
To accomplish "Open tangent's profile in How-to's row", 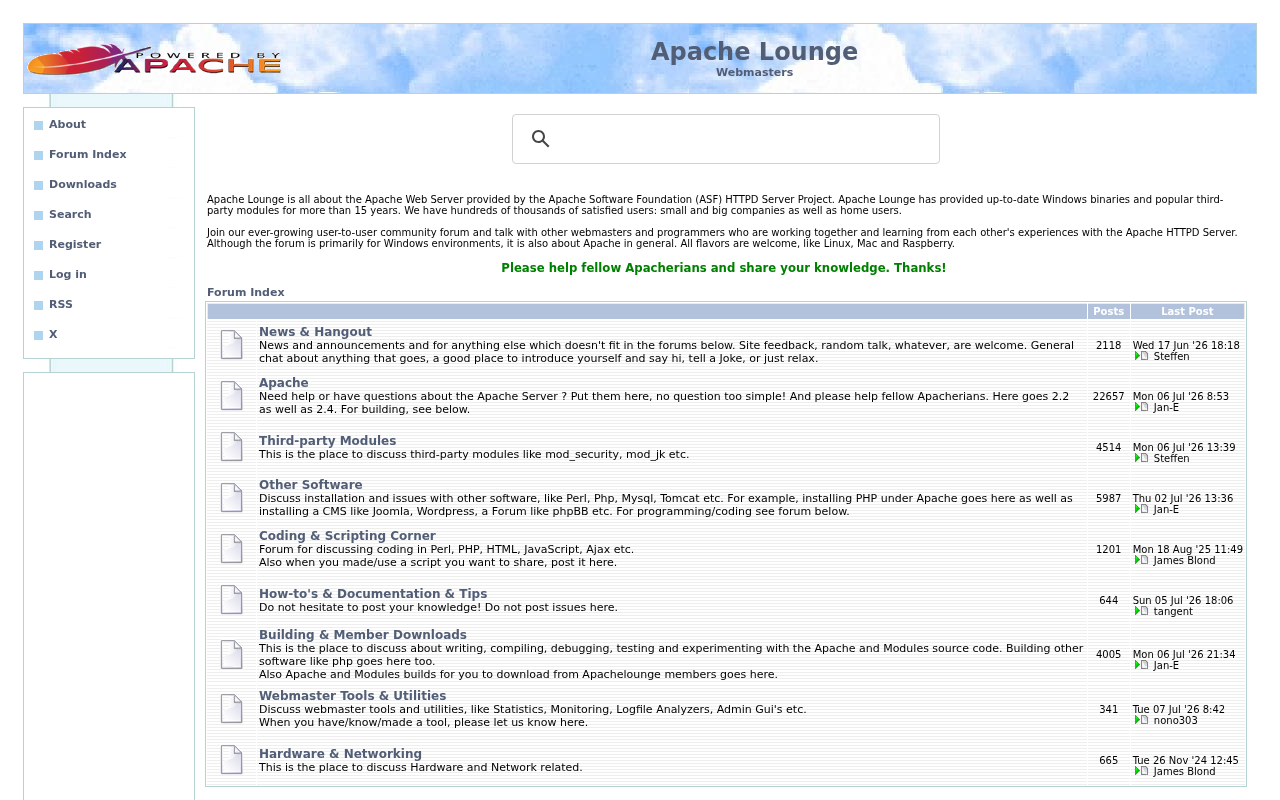I will coord(1173,612).
